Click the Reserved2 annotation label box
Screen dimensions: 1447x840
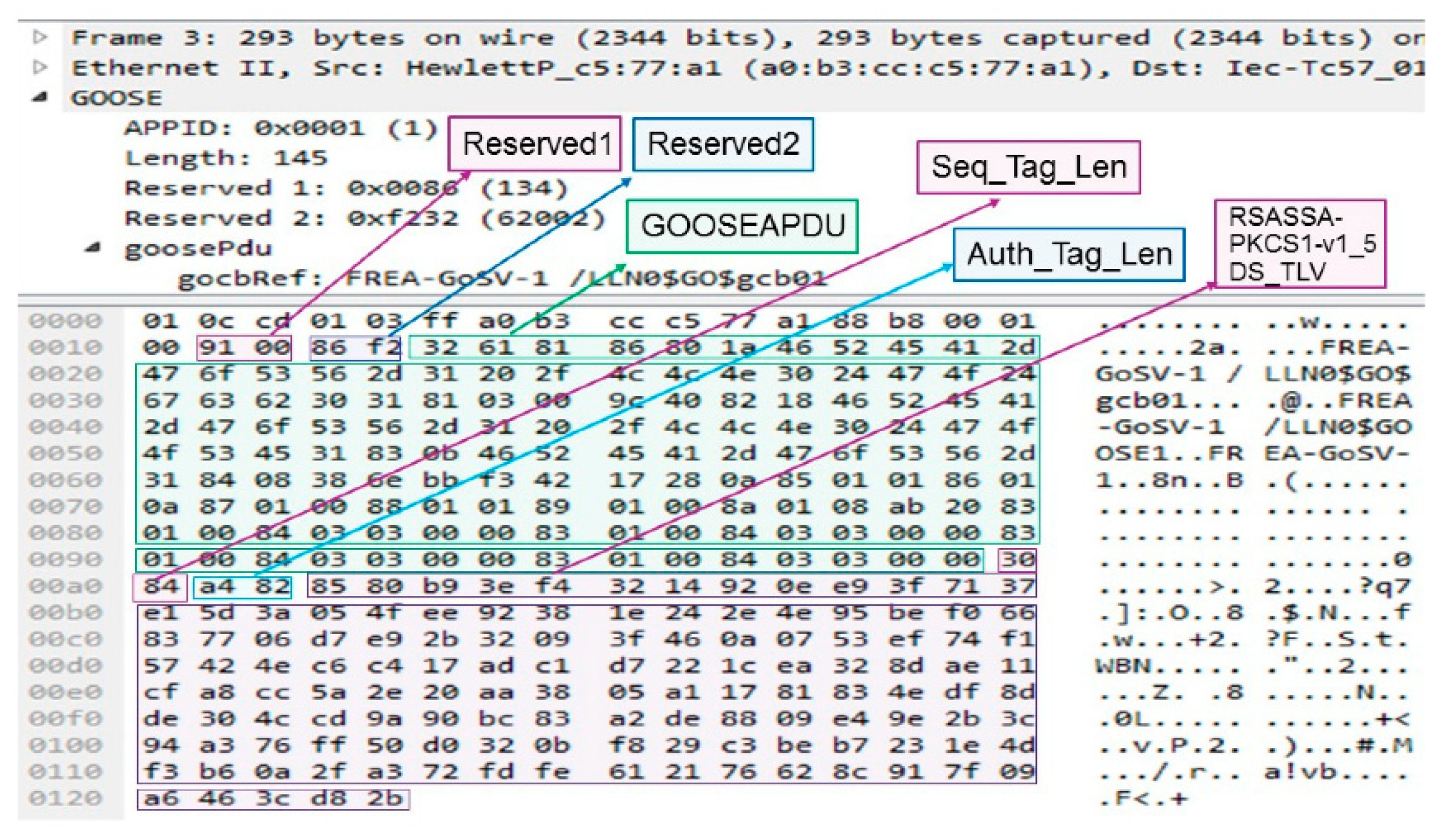pos(723,144)
